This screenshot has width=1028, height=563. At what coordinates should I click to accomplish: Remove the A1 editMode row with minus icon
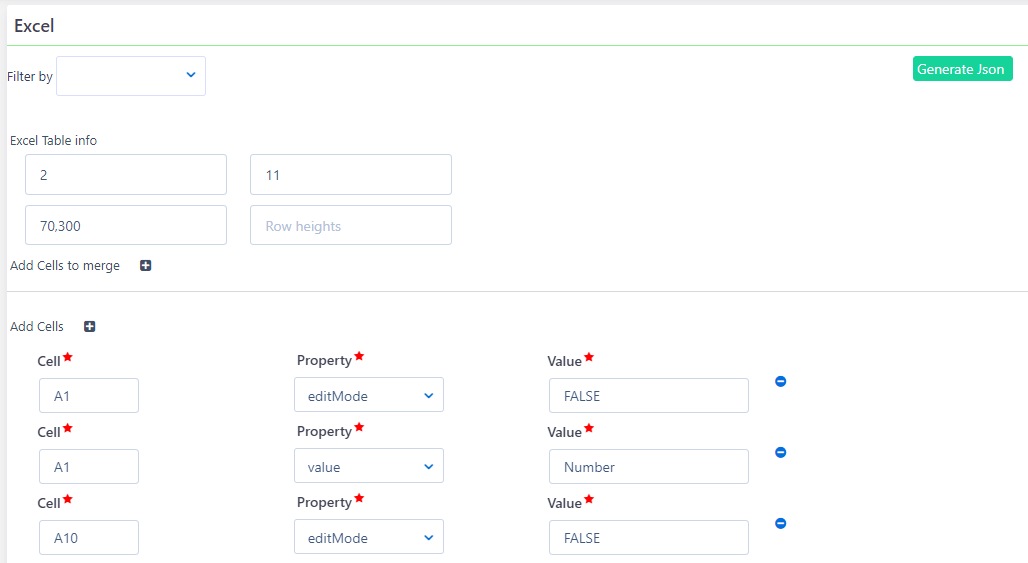pyautogui.click(x=780, y=381)
